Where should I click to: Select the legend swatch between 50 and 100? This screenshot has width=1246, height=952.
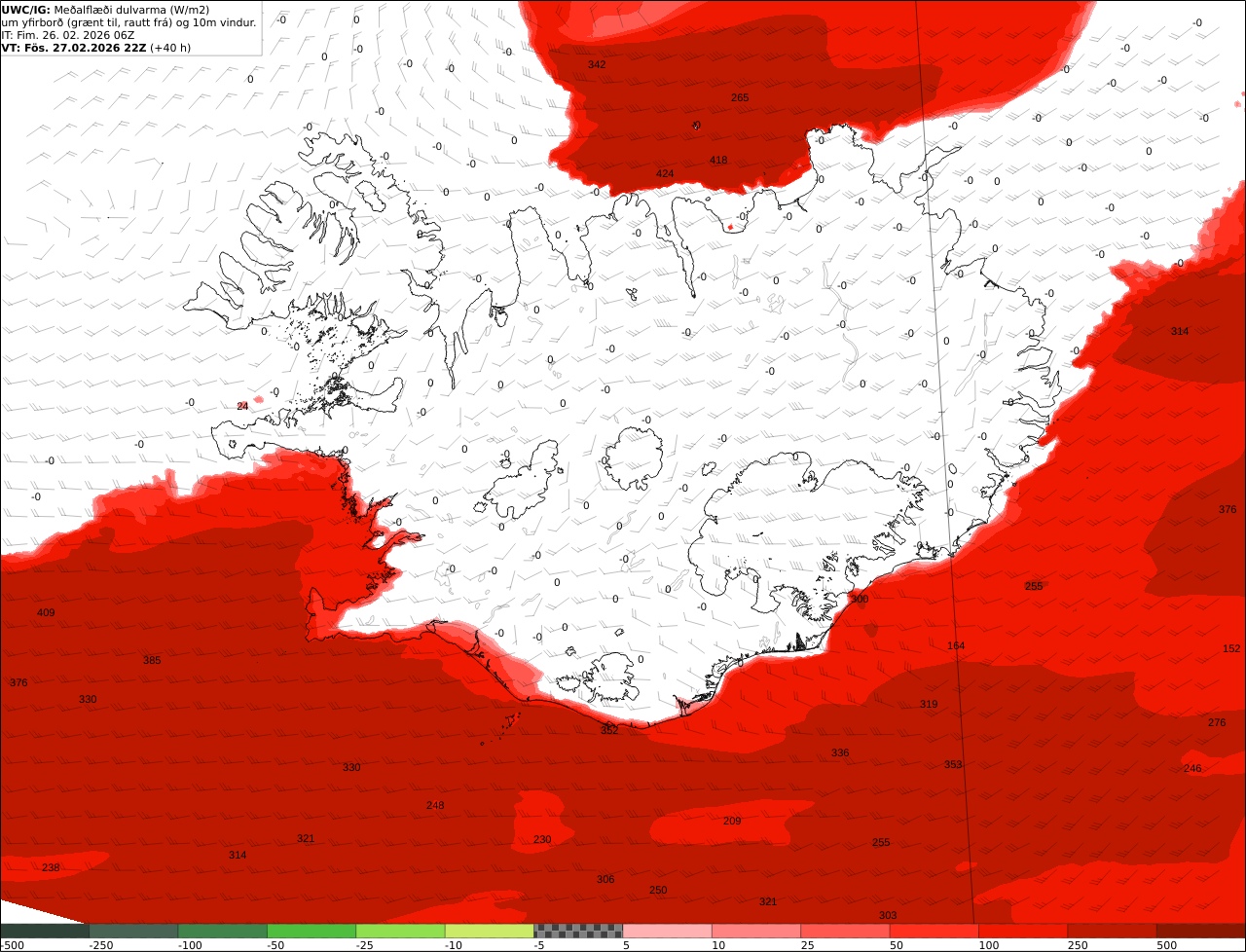934,931
